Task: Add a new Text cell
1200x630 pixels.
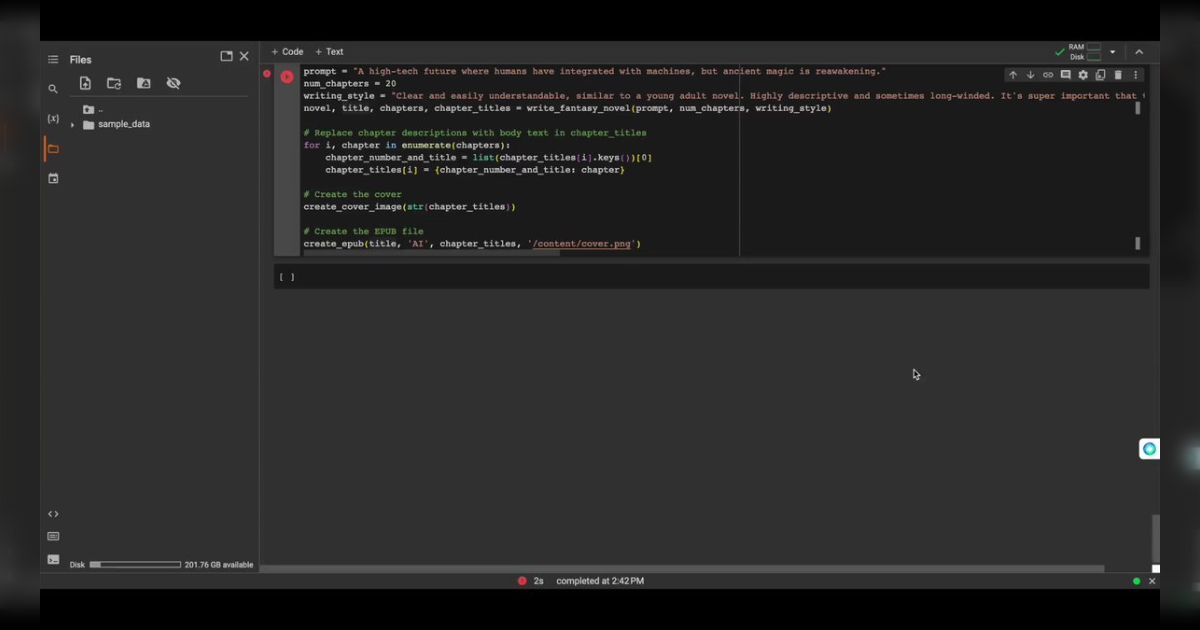Action: tap(329, 52)
